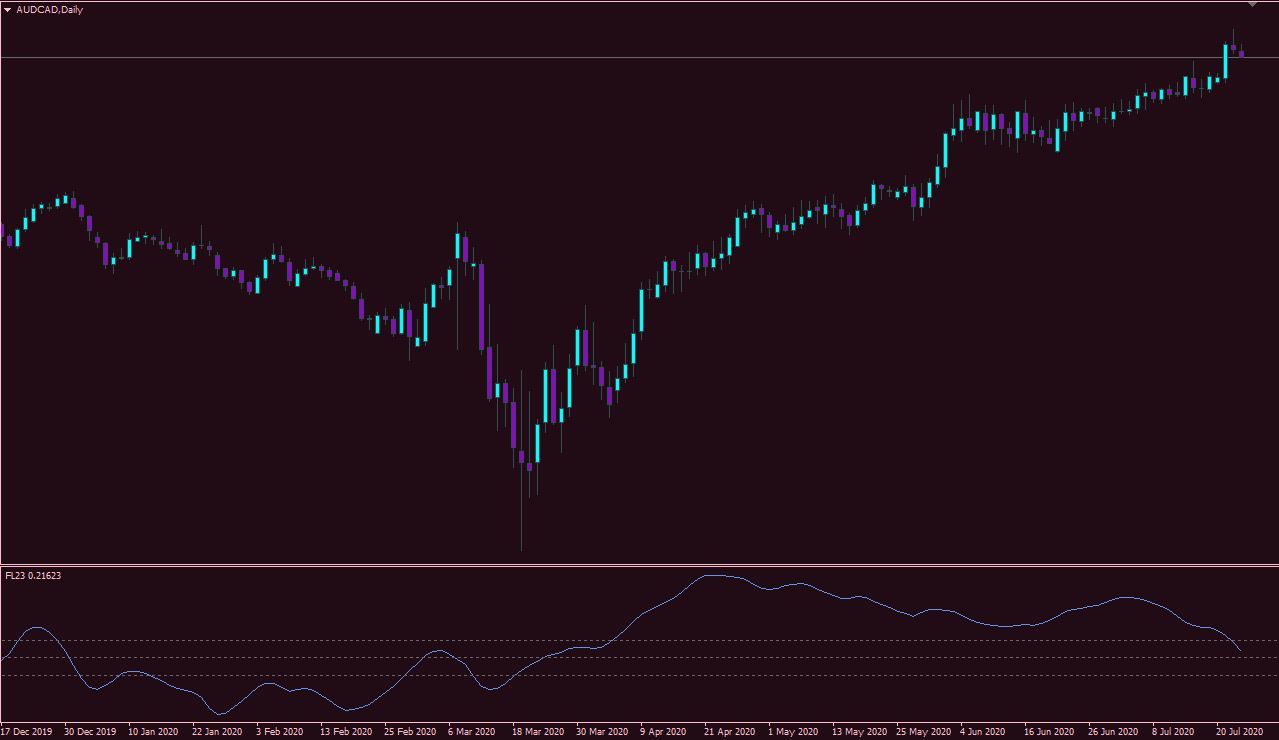This screenshot has height=740, width=1279.
Task: Select the chart shift triangle marker
Action: [x=1252, y=5]
